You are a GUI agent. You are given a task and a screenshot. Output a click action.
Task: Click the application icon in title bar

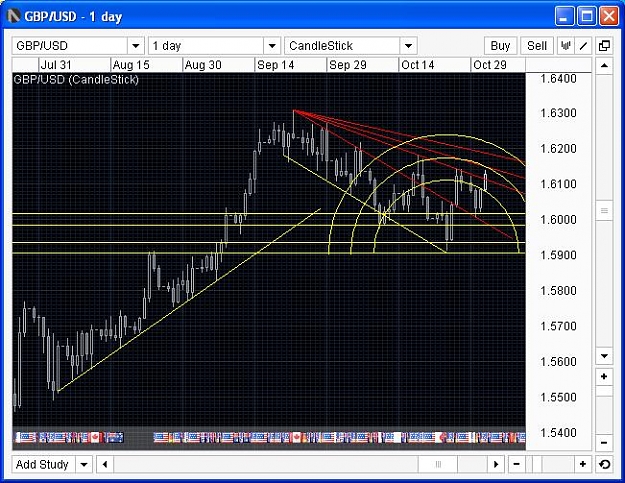(x=14, y=16)
